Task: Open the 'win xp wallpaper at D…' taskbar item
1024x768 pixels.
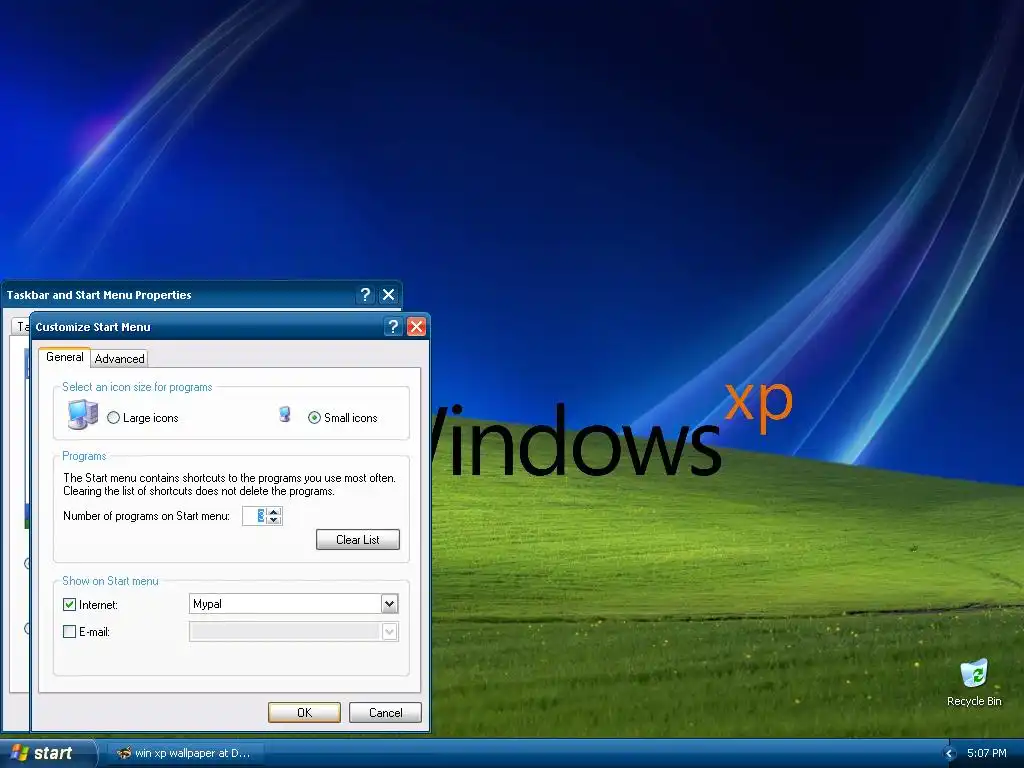Action: (x=185, y=753)
